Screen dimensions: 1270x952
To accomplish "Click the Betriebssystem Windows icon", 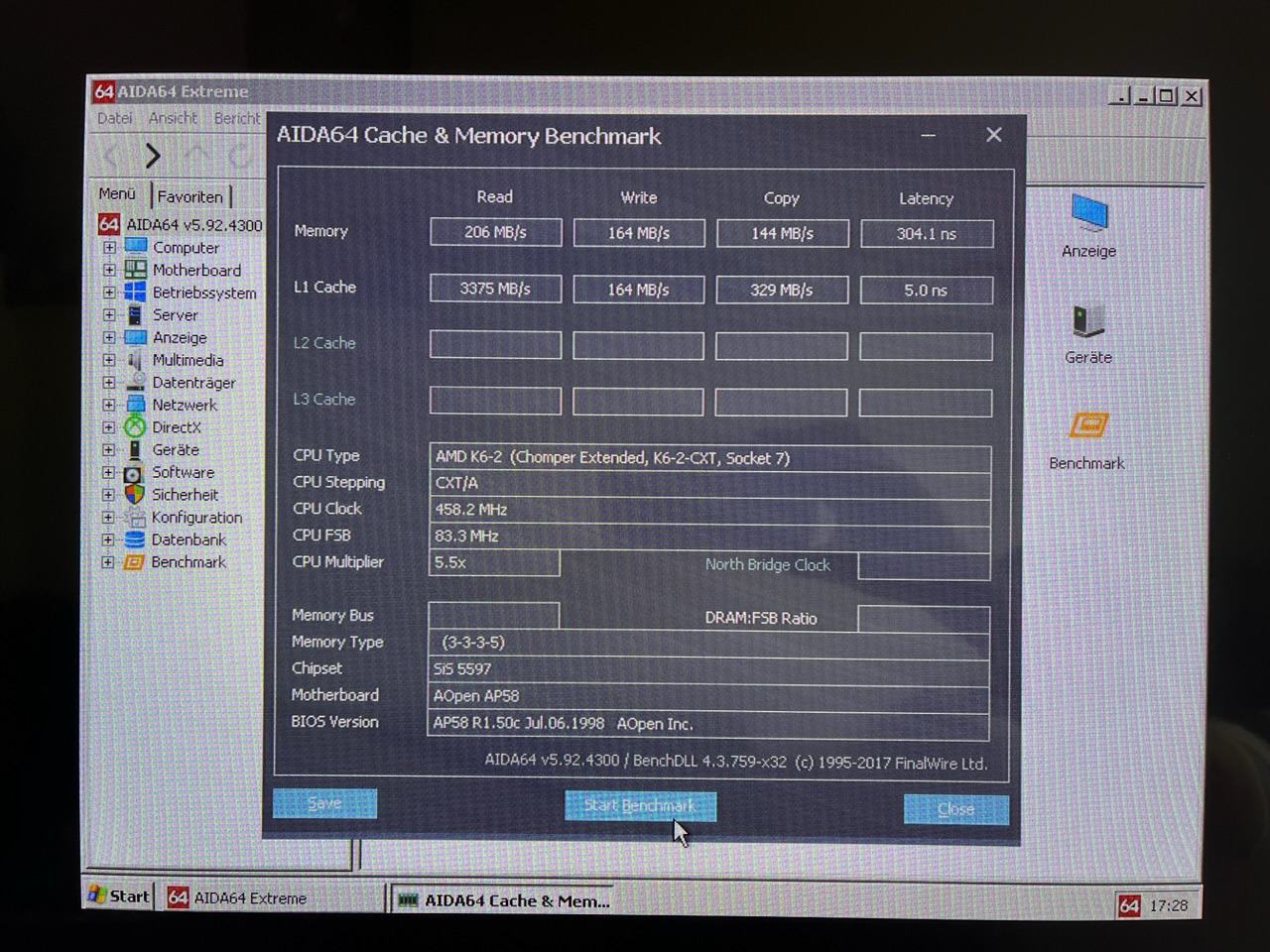I will (136, 293).
